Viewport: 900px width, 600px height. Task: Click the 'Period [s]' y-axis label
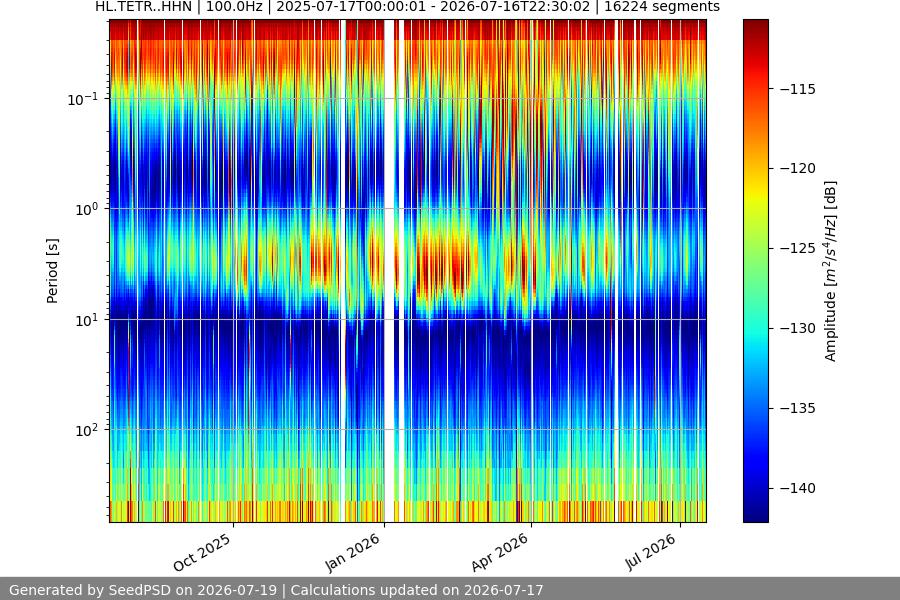tap(52, 271)
